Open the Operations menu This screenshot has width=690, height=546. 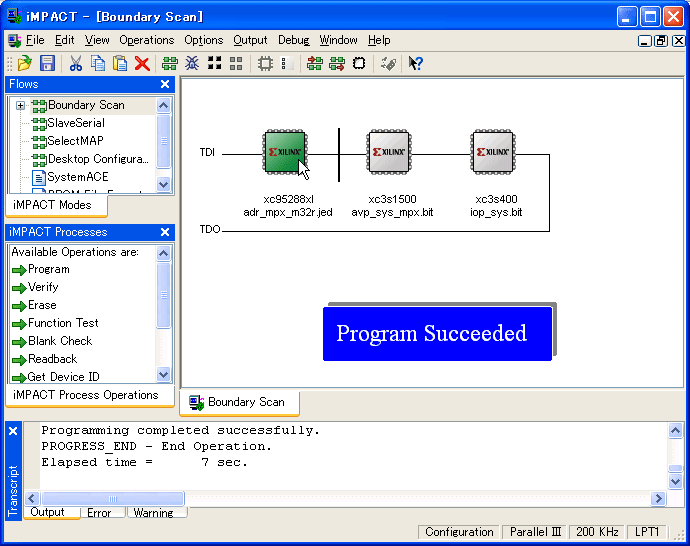pyautogui.click(x=146, y=40)
